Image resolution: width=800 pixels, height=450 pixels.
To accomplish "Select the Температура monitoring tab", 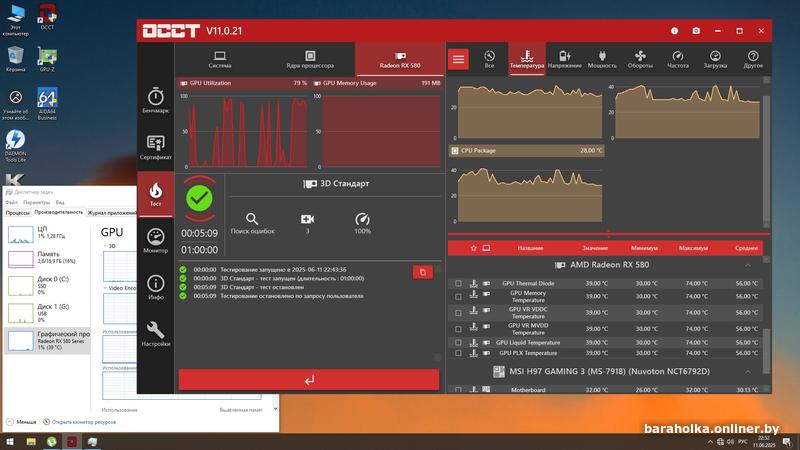I will coord(527,59).
